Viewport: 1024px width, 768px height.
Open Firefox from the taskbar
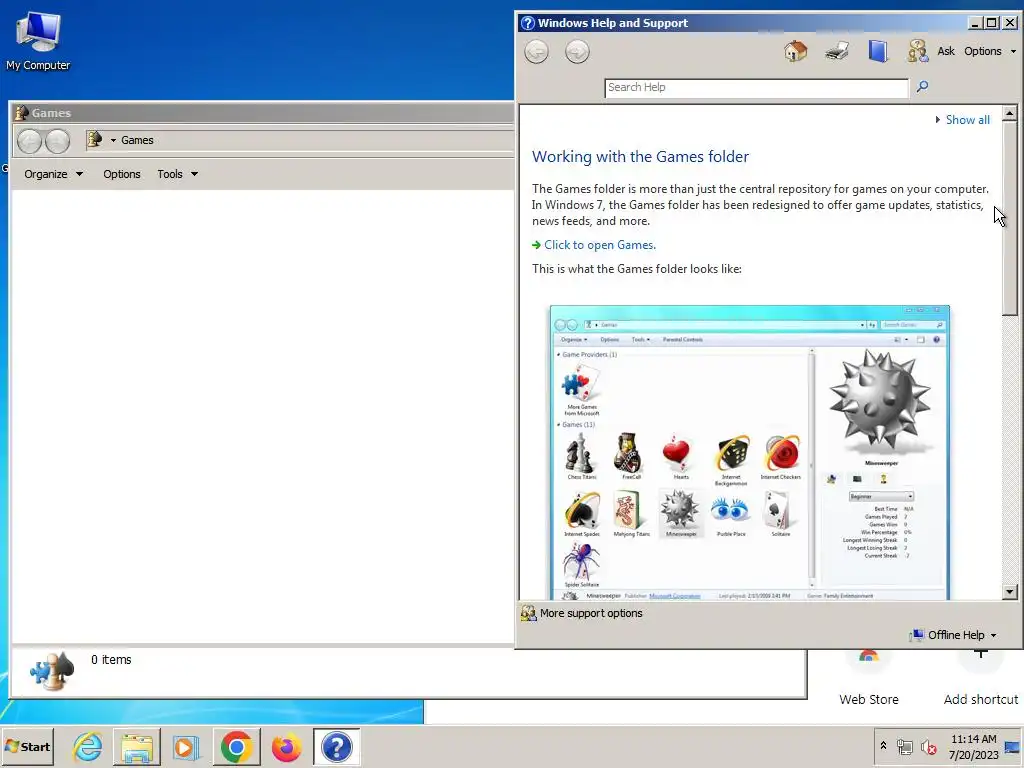286,746
